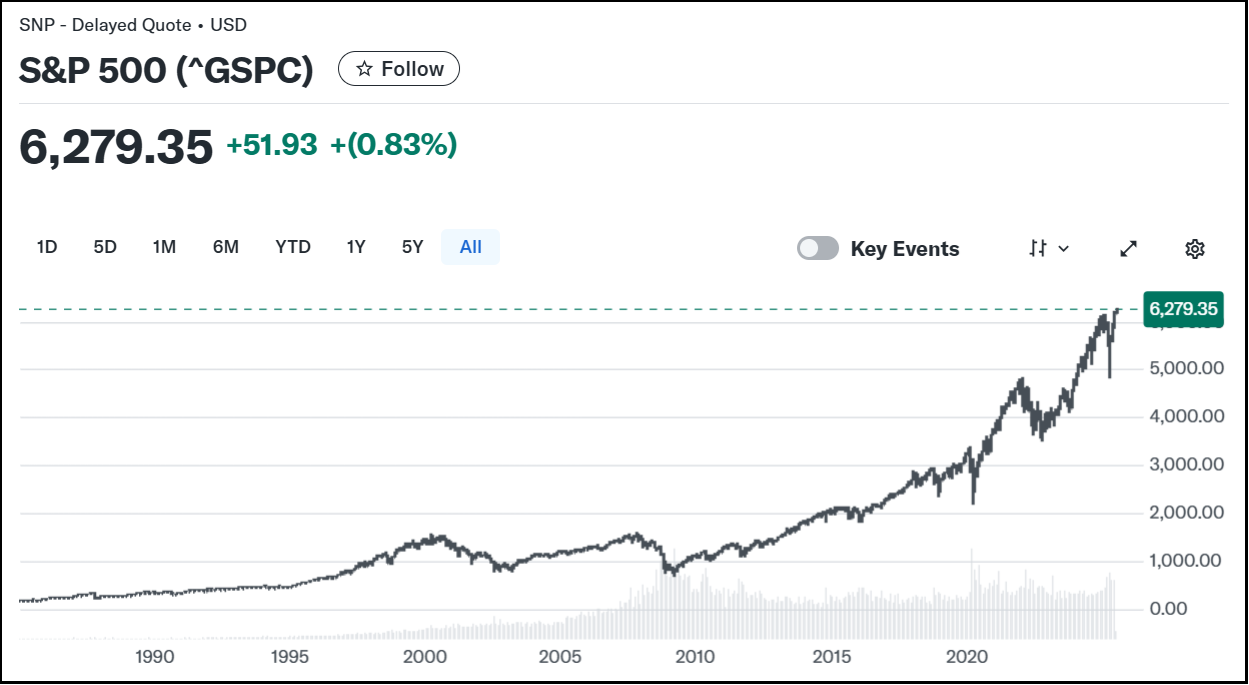Image resolution: width=1249 pixels, height=685 pixels.
Task: Click the 2000 label on the time axis
Action: pos(425,657)
